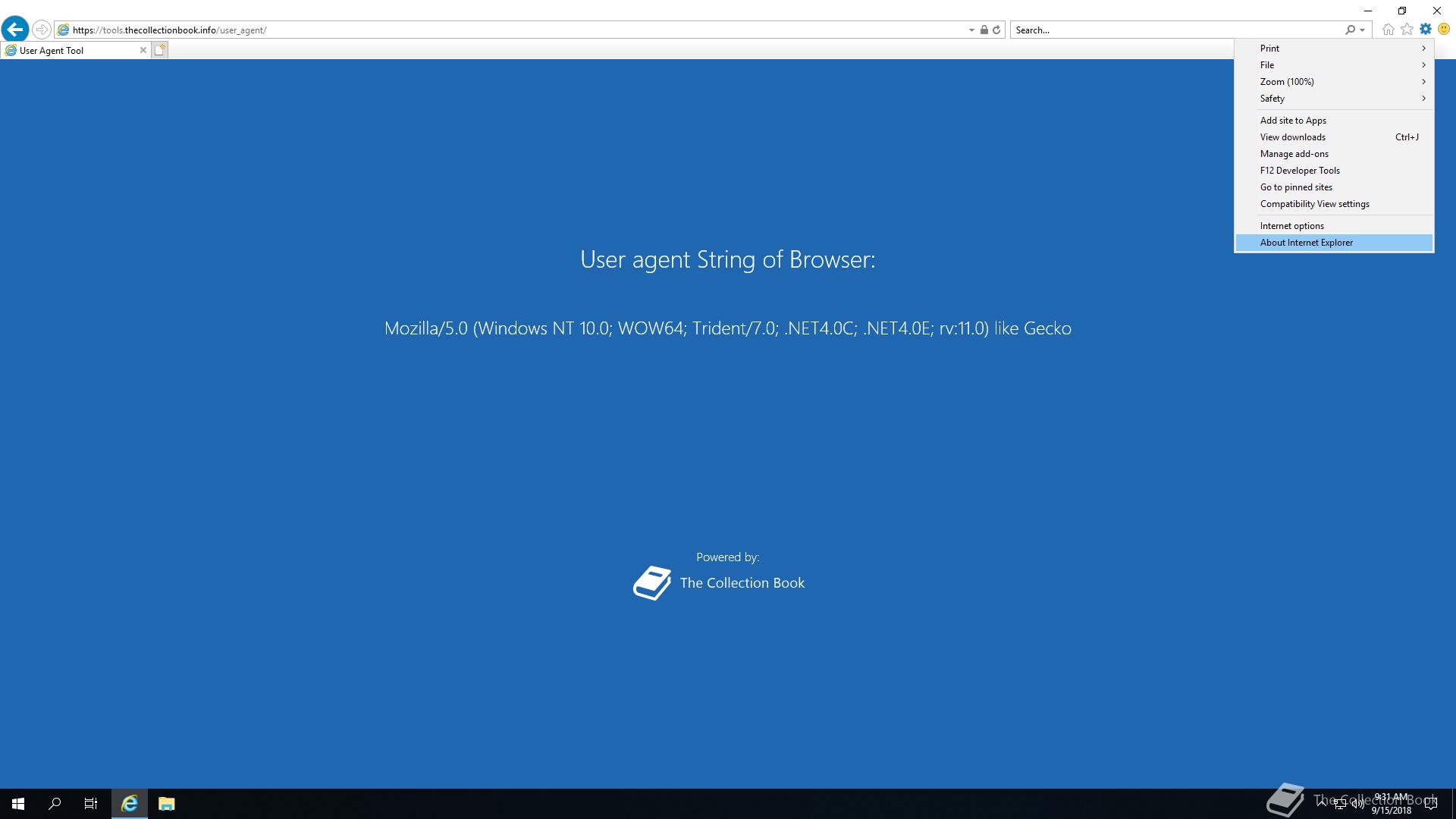The height and width of the screenshot is (819, 1456).
Task: Choose View downloads from the menu
Action: pyautogui.click(x=1334, y=137)
